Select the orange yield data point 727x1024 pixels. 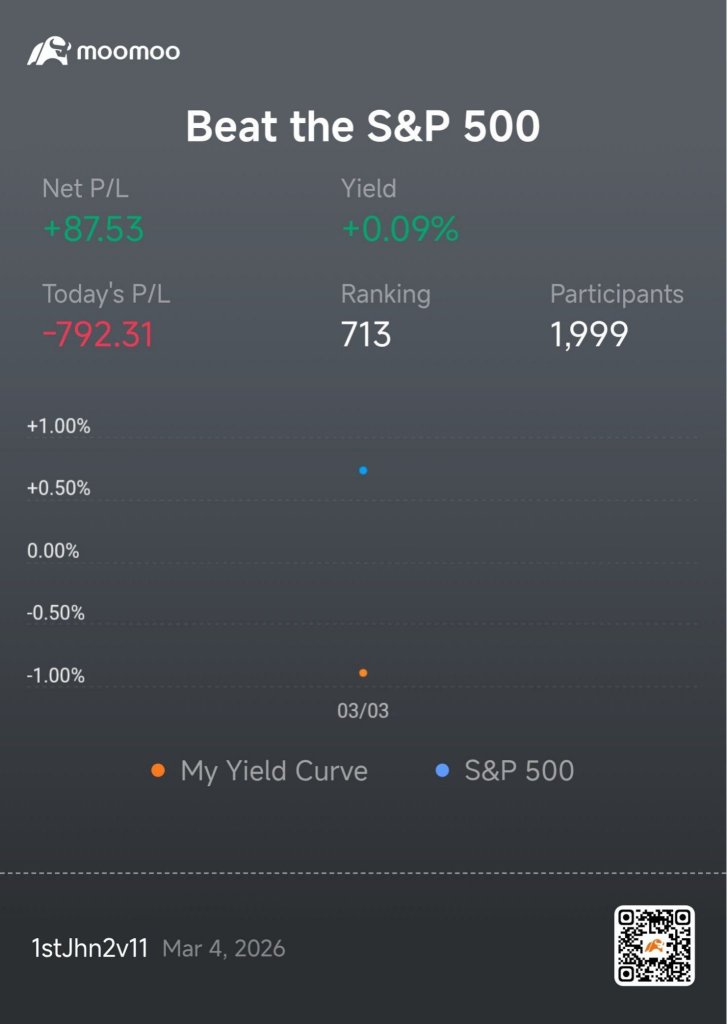[363, 673]
